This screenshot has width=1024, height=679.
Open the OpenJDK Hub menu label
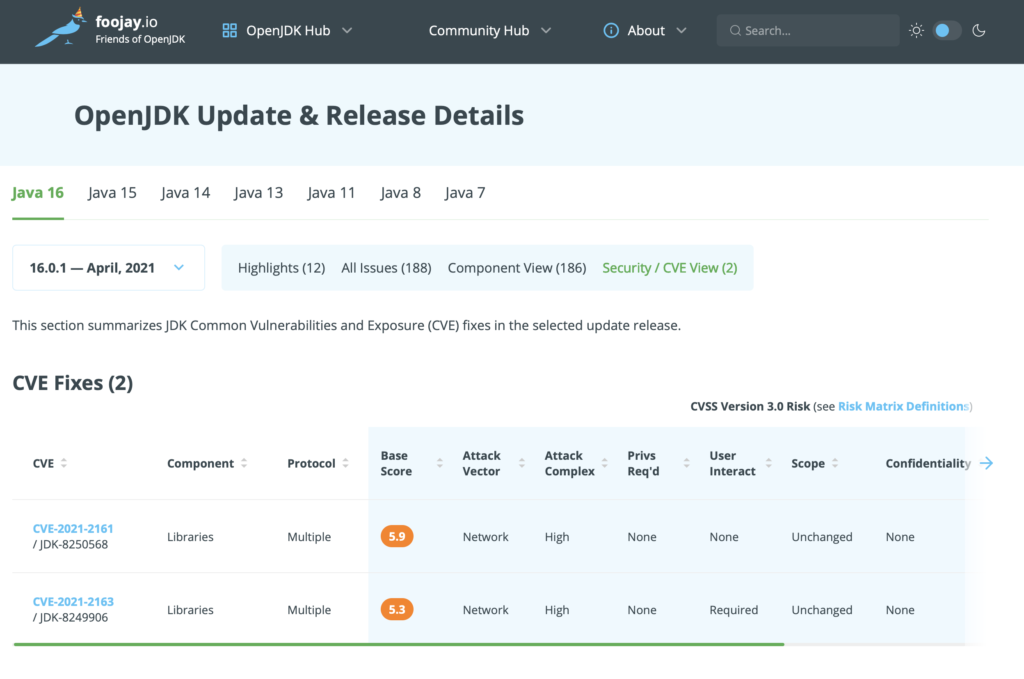click(288, 31)
